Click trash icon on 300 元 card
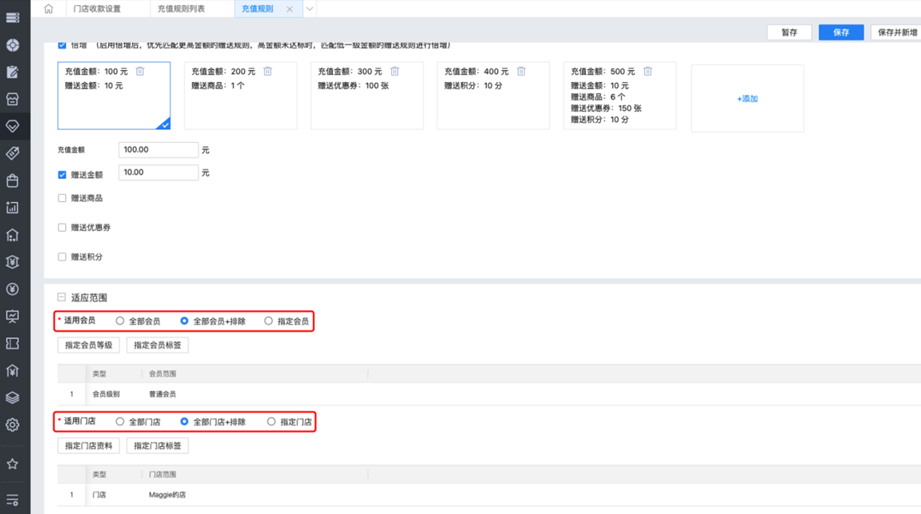Screen dimensions: 921x514 point(395,72)
